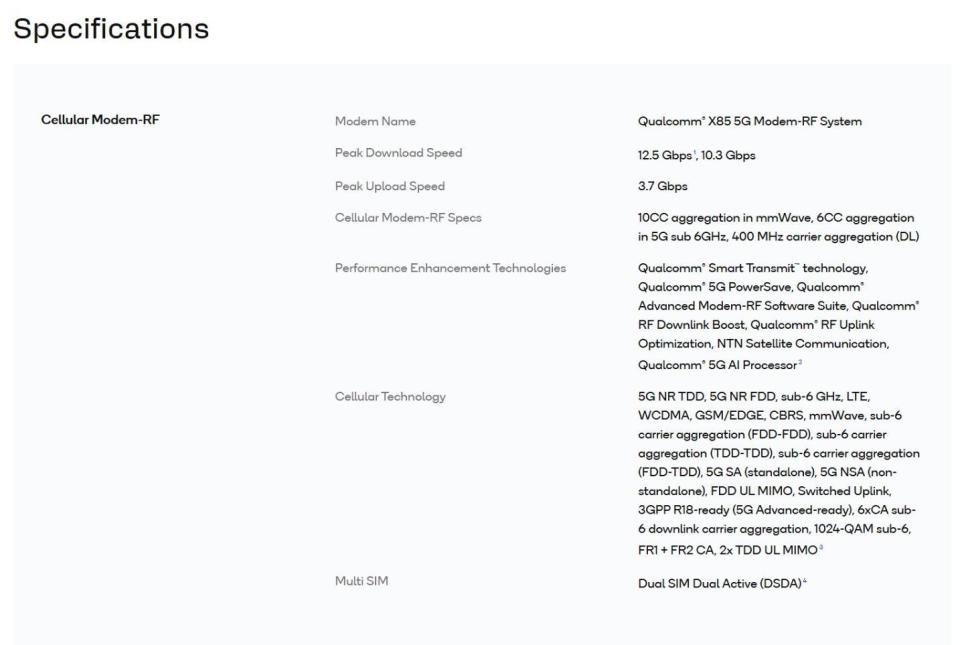Click the Peak Upload Speed label

point(390,186)
